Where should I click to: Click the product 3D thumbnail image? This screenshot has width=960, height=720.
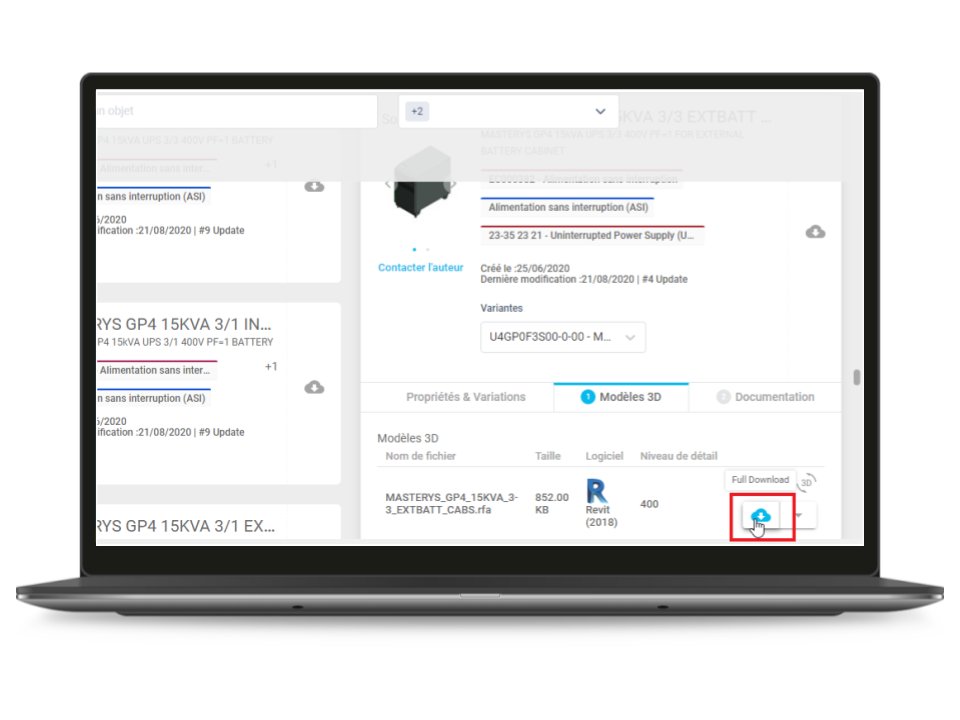(421, 182)
